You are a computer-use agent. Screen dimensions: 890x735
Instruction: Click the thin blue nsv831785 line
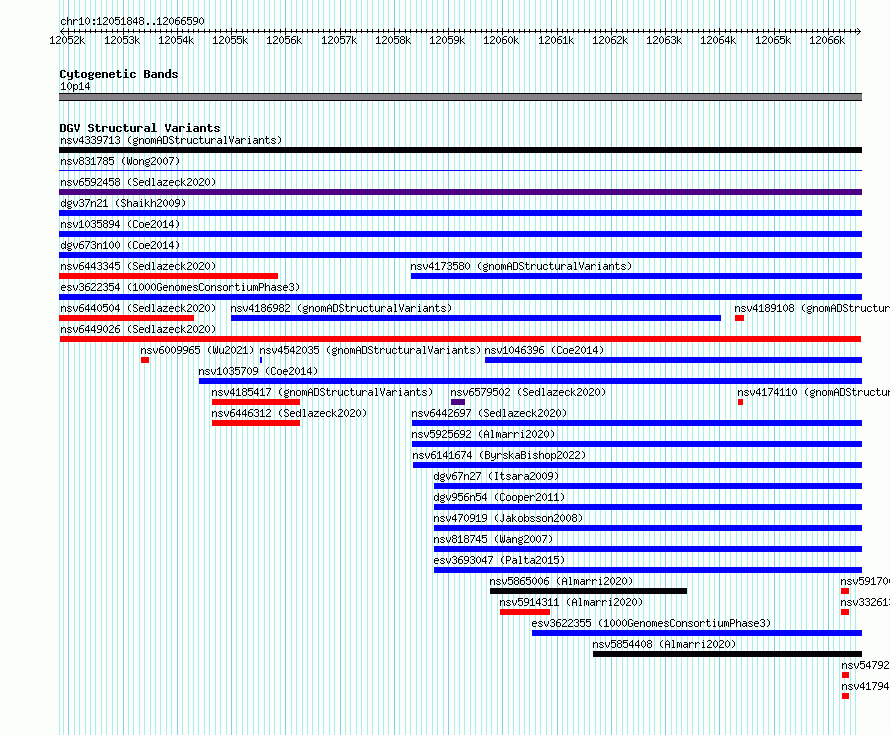pyautogui.click(x=460, y=171)
